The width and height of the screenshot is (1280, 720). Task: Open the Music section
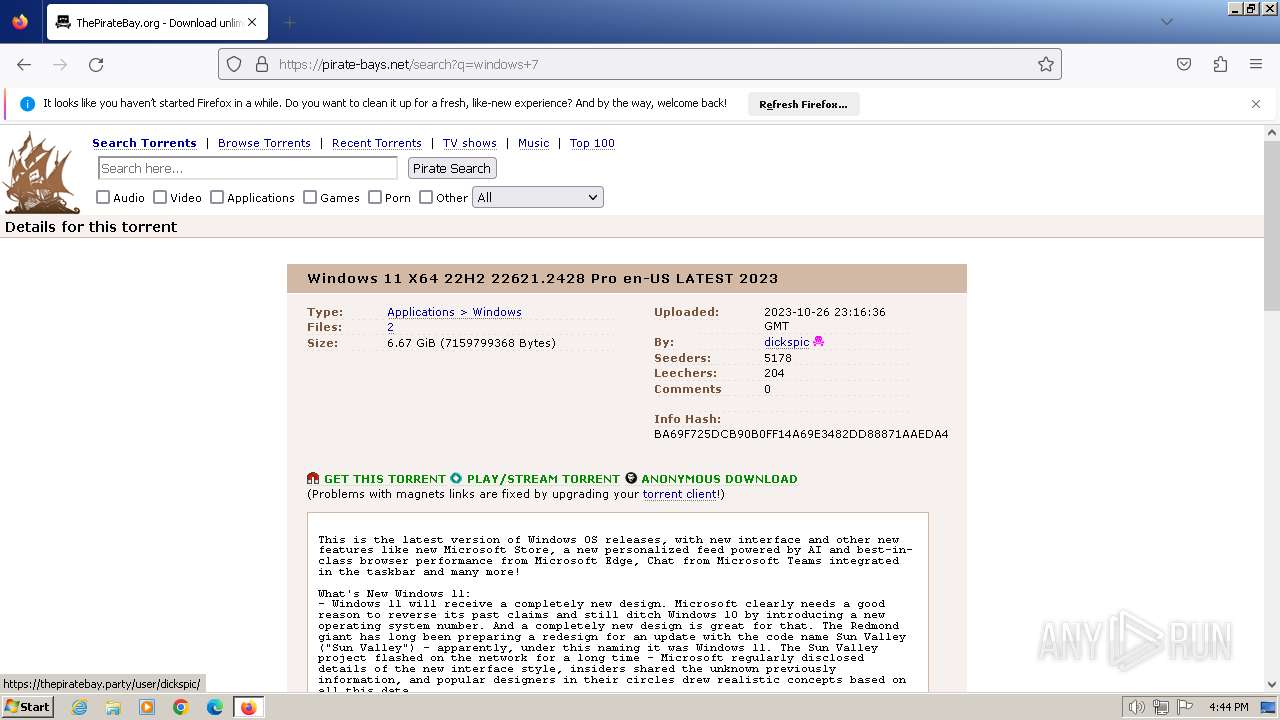click(x=533, y=143)
